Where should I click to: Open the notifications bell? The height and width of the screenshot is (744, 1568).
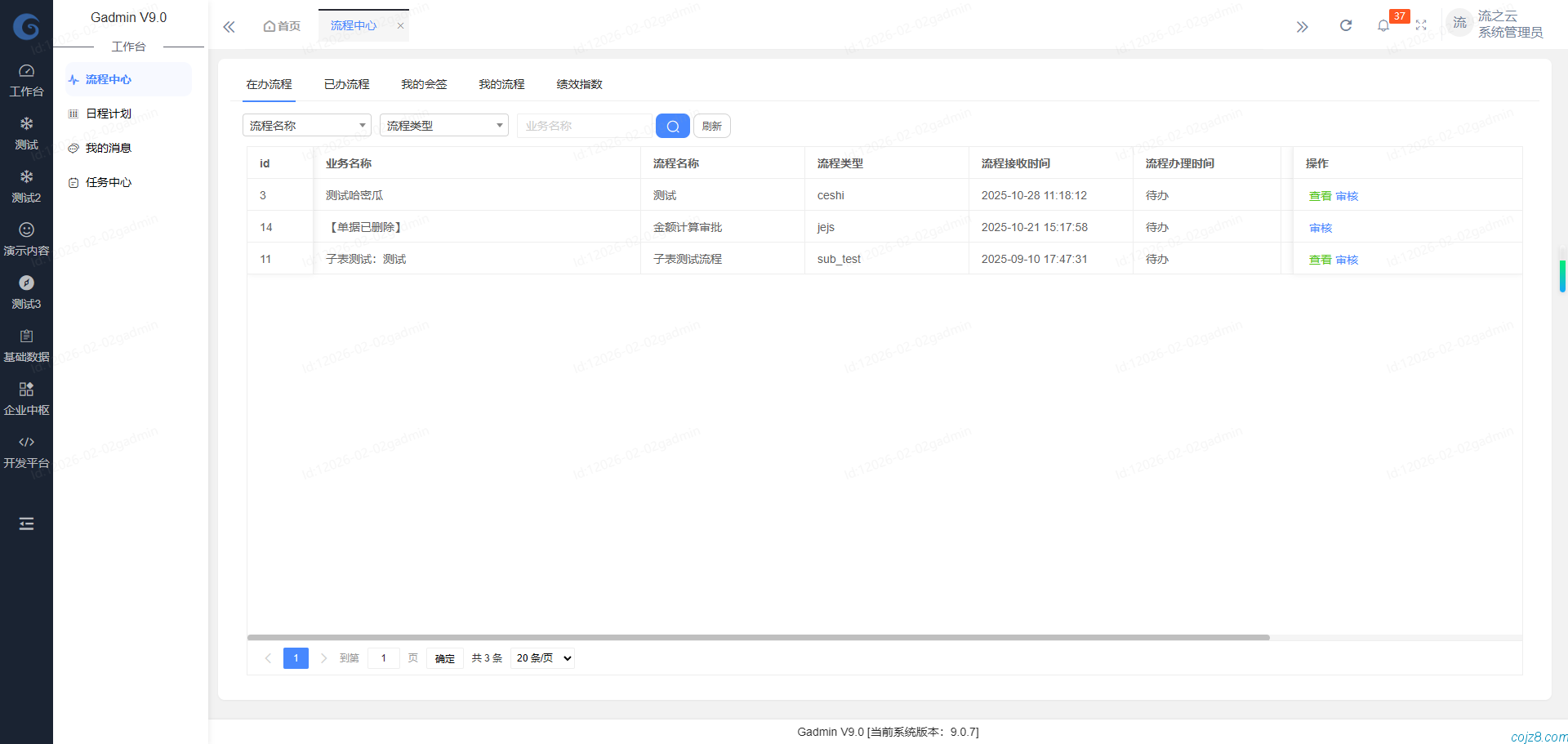[1383, 25]
